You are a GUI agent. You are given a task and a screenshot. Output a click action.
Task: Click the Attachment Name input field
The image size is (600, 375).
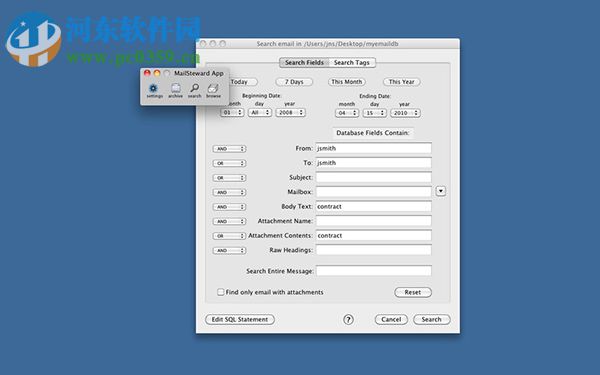tap(373, 221)
